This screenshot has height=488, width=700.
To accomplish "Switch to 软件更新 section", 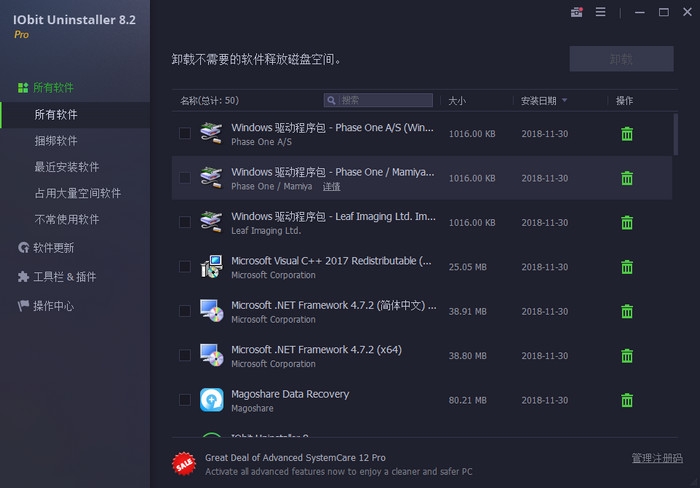I will 53,248.
